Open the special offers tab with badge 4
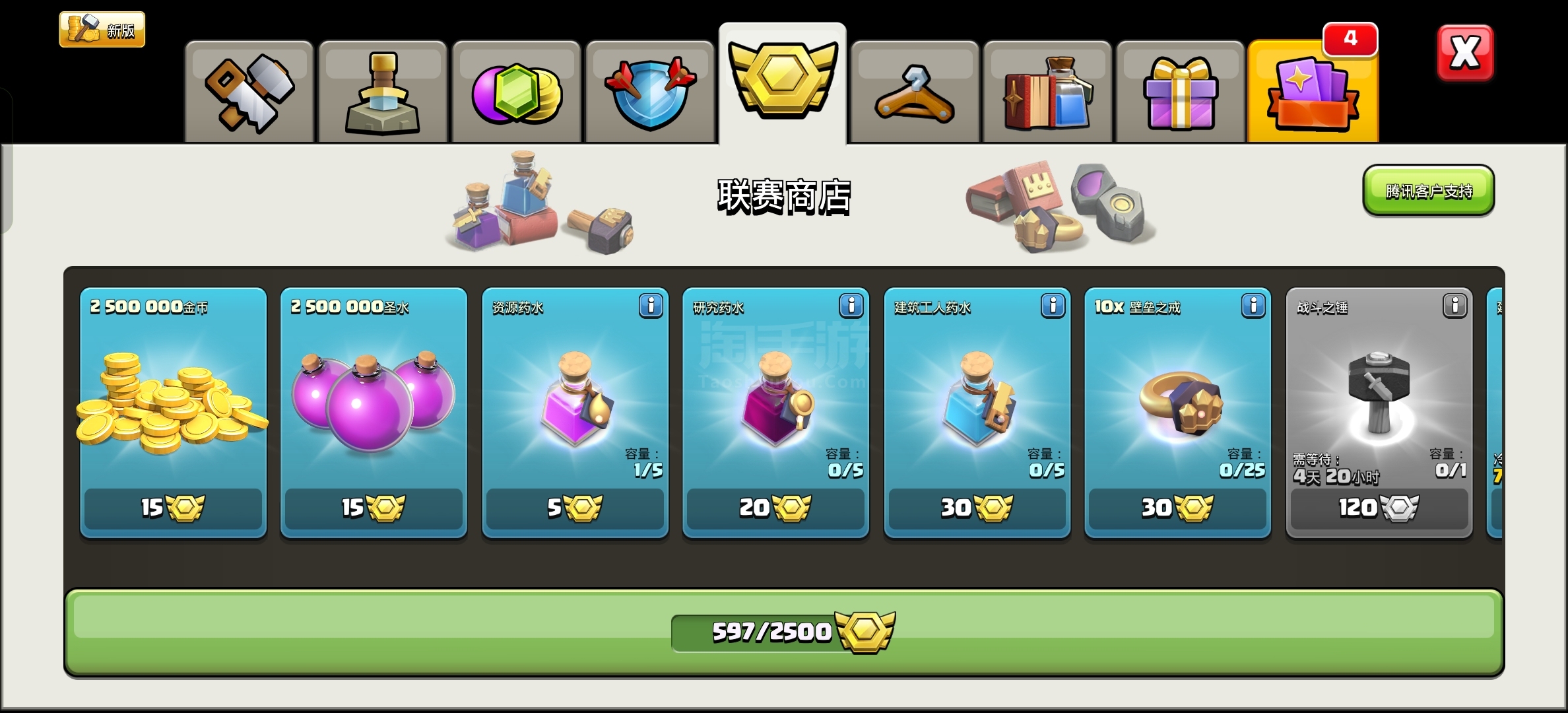Viewport: 1568px width, 713px height. pos(1313,92)
